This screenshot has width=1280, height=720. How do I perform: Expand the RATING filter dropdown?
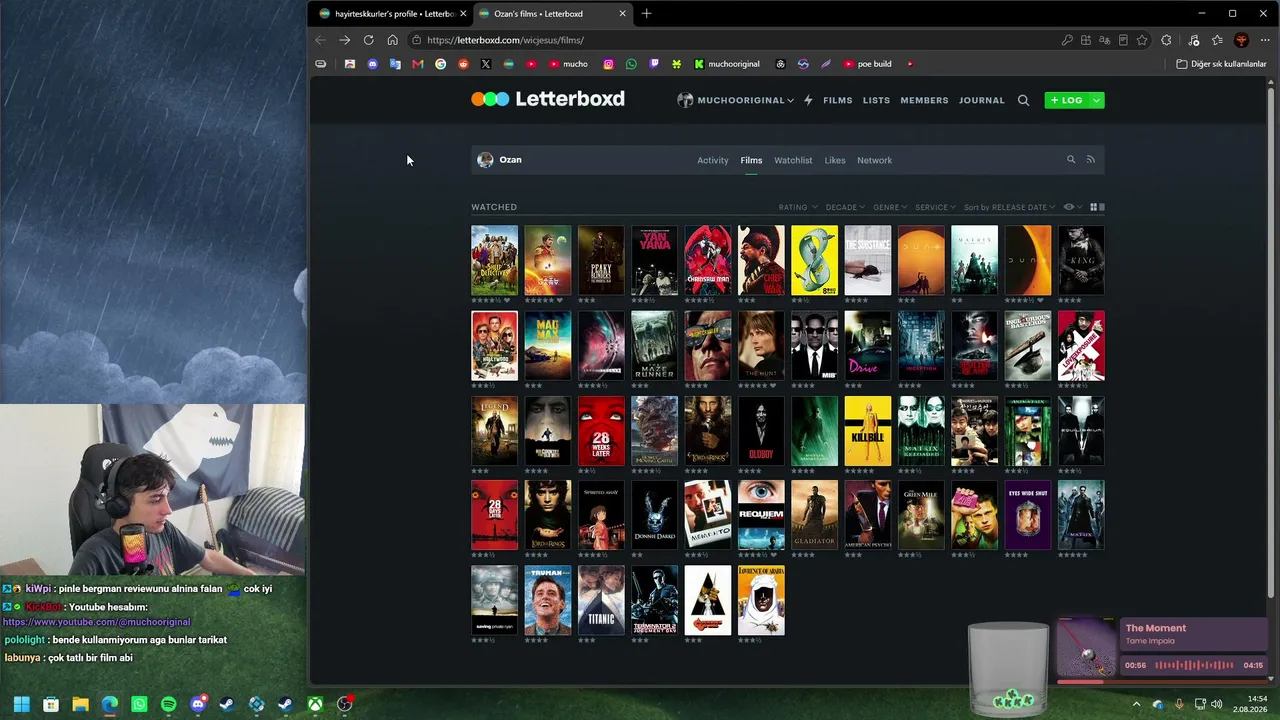[x=798, y=207]
